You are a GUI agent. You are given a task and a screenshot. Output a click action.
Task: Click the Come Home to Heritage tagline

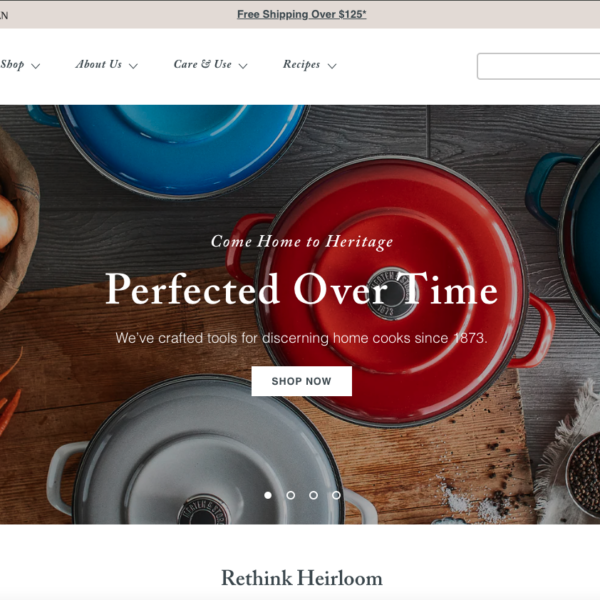[302, 242]
